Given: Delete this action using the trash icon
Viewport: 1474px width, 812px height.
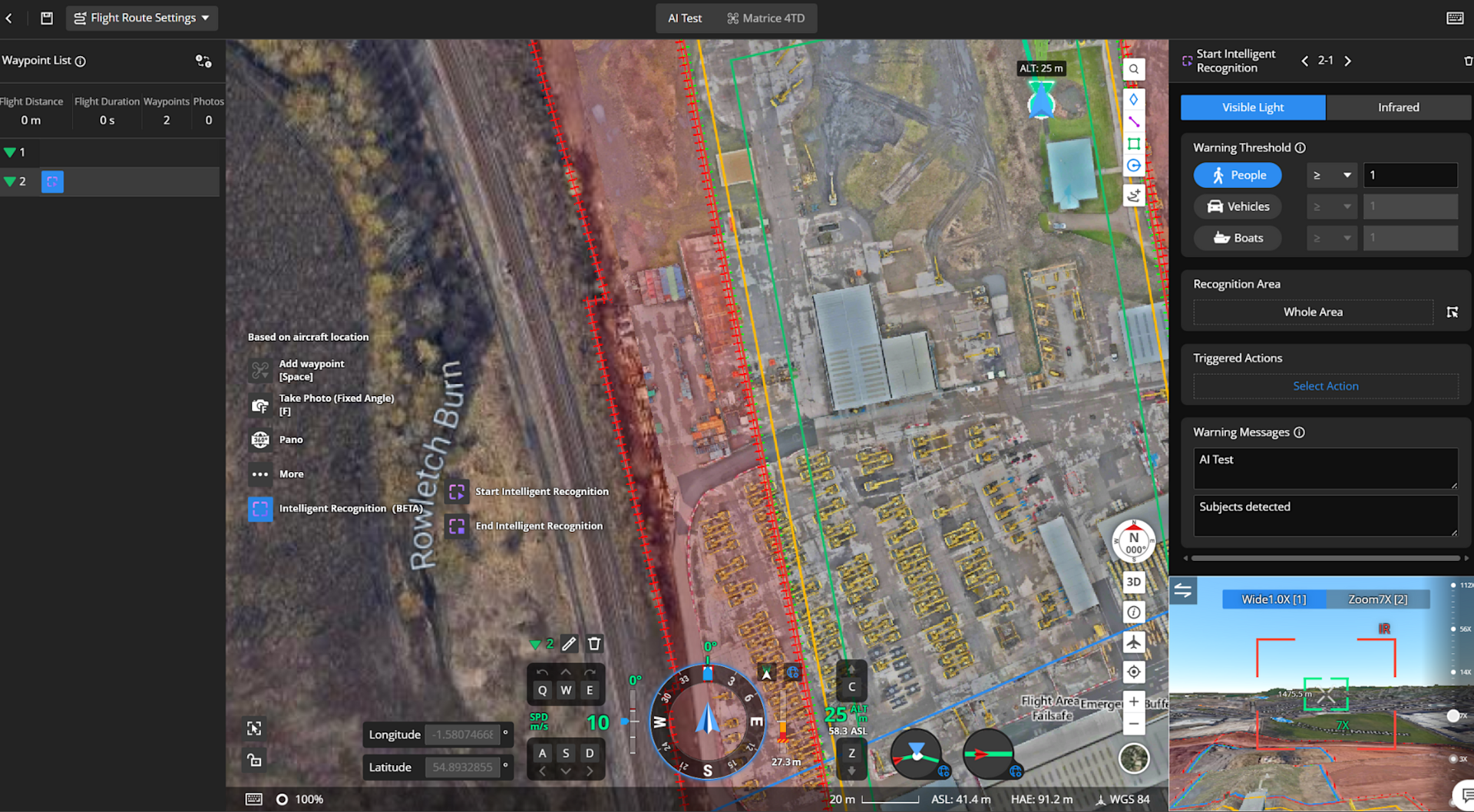Looking at the screenshot, I should coord(1468,61).
